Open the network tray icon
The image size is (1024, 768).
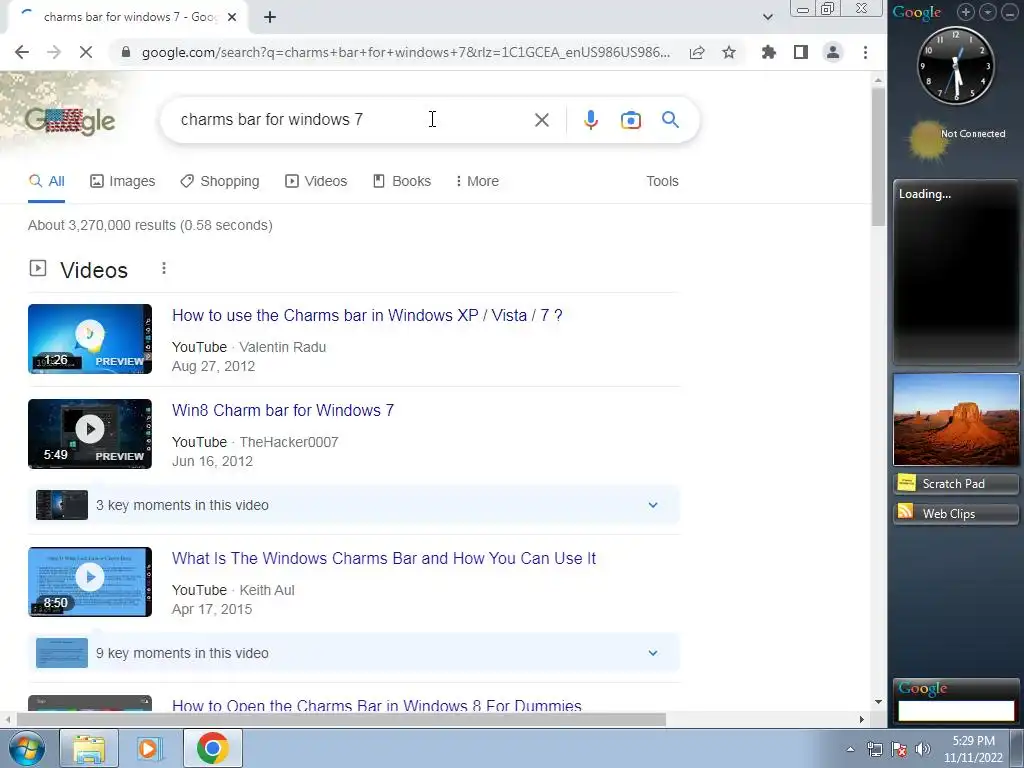coord(874,749)
